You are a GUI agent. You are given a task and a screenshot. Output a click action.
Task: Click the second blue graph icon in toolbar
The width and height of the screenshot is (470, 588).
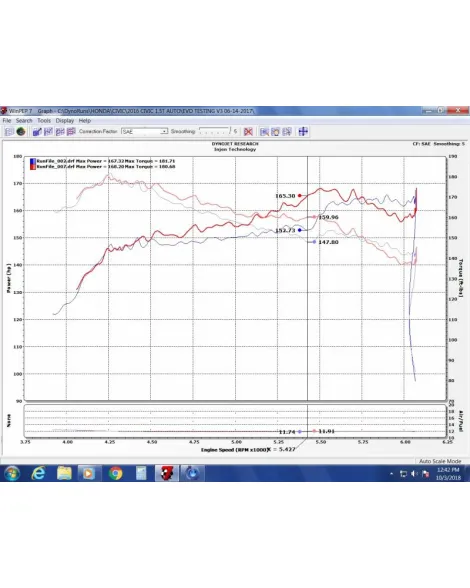[x=48, y=132]
